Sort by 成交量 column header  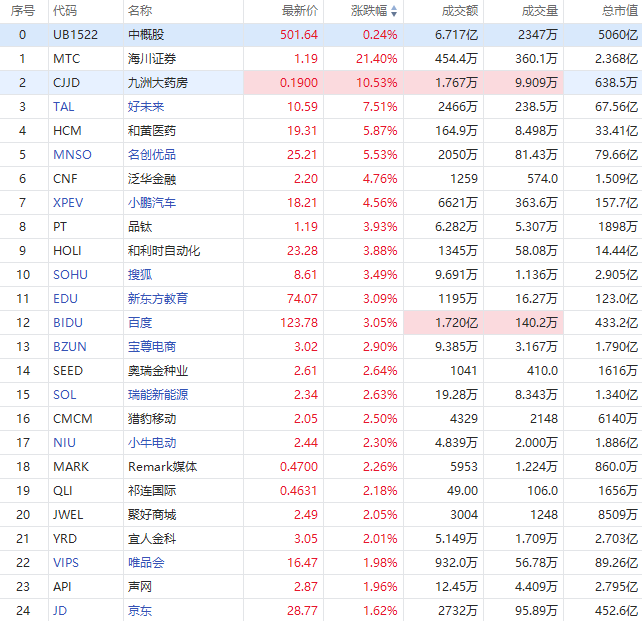coord(540,11)
